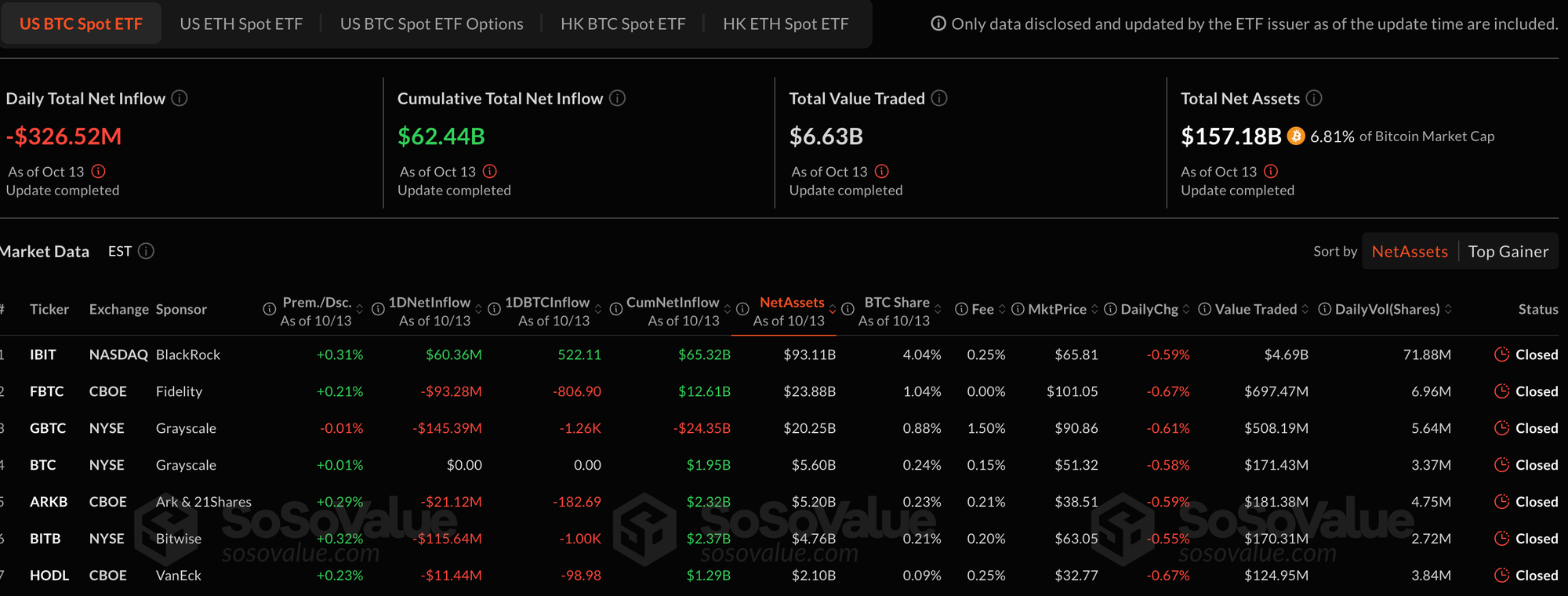Click info icon next to Daily Total Net Inflow
This screenshot has width=1568, height=596.
[180, 98]
